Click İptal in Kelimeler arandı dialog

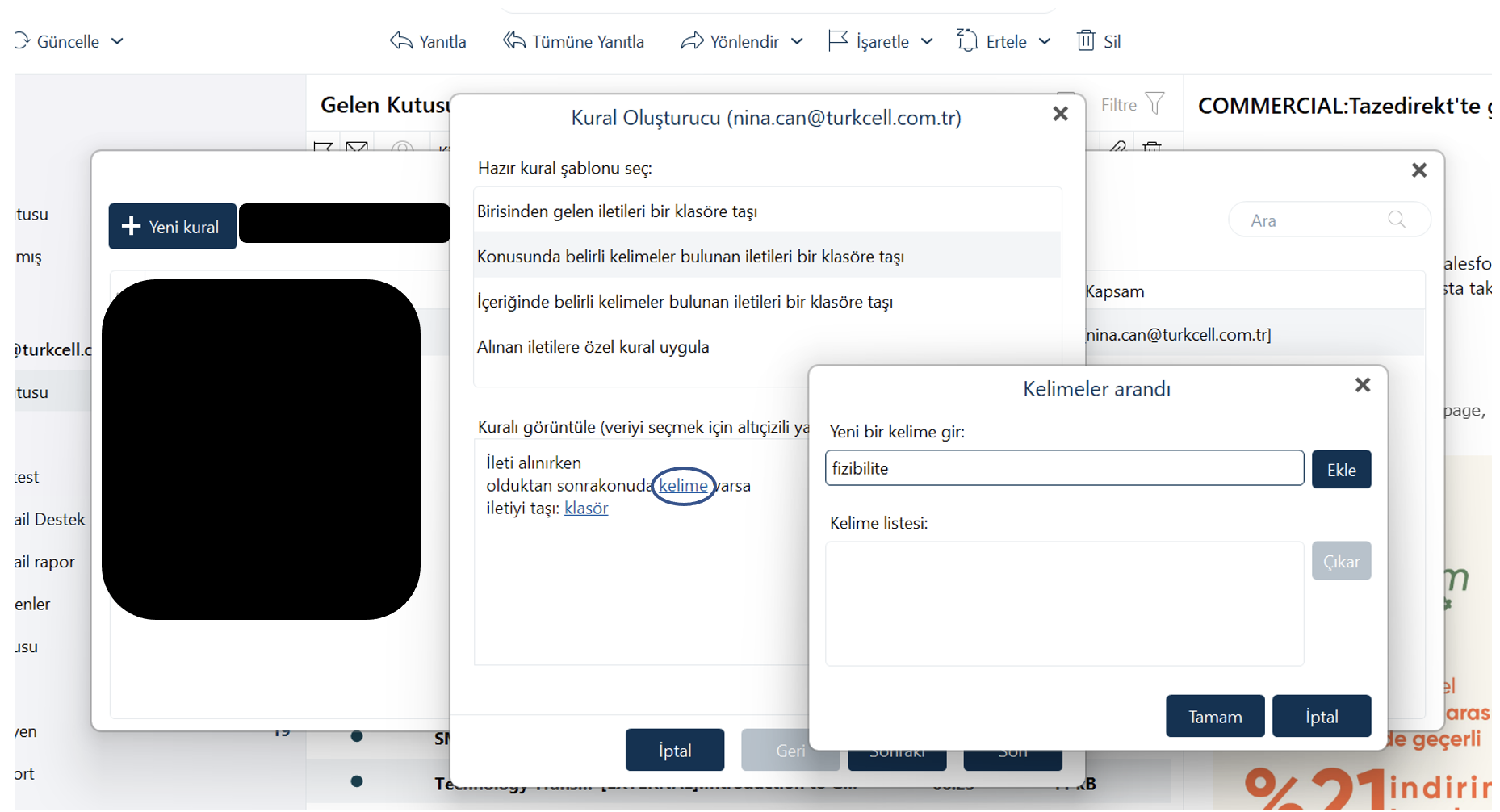point(1322,716)
